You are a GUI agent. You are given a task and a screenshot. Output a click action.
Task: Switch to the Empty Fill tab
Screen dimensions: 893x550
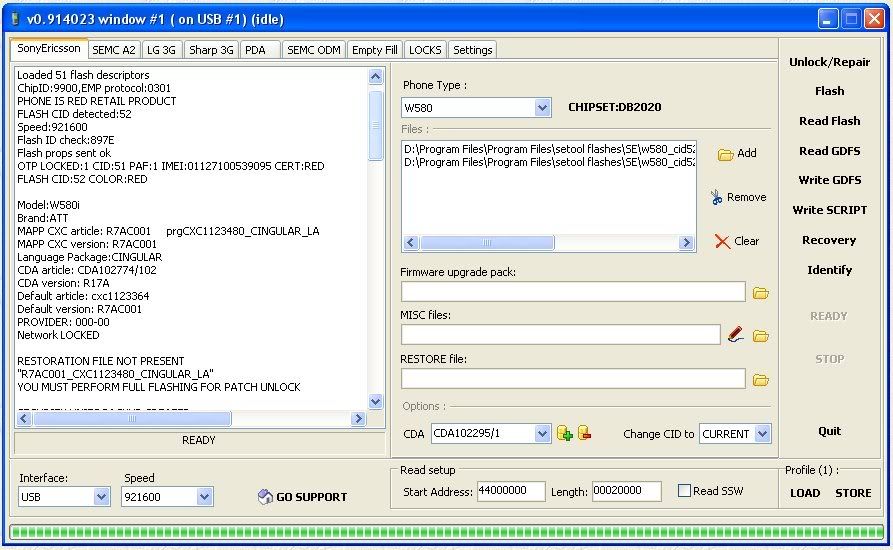click(375, 50)
